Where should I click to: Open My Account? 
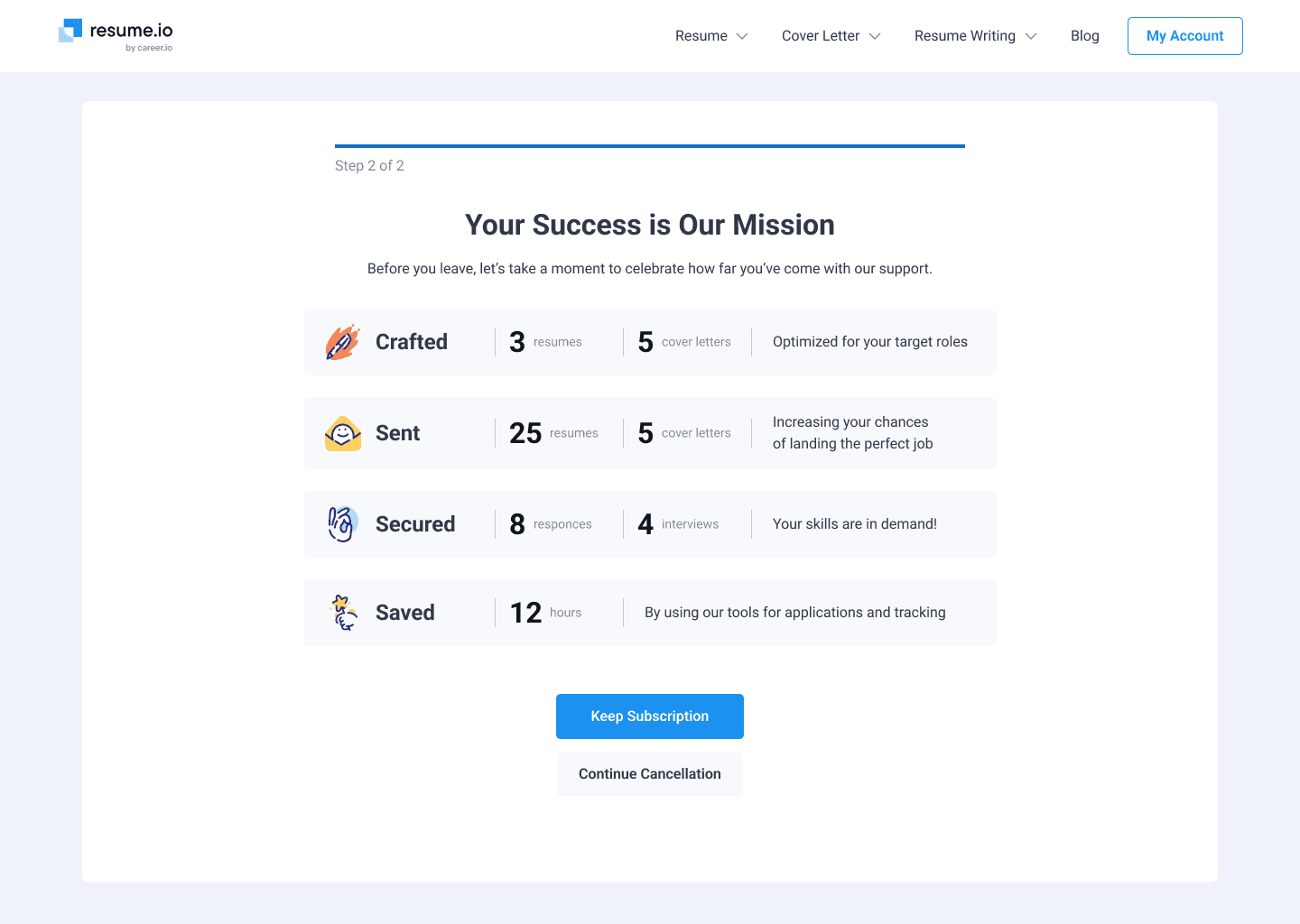(x=1185, y=36)
